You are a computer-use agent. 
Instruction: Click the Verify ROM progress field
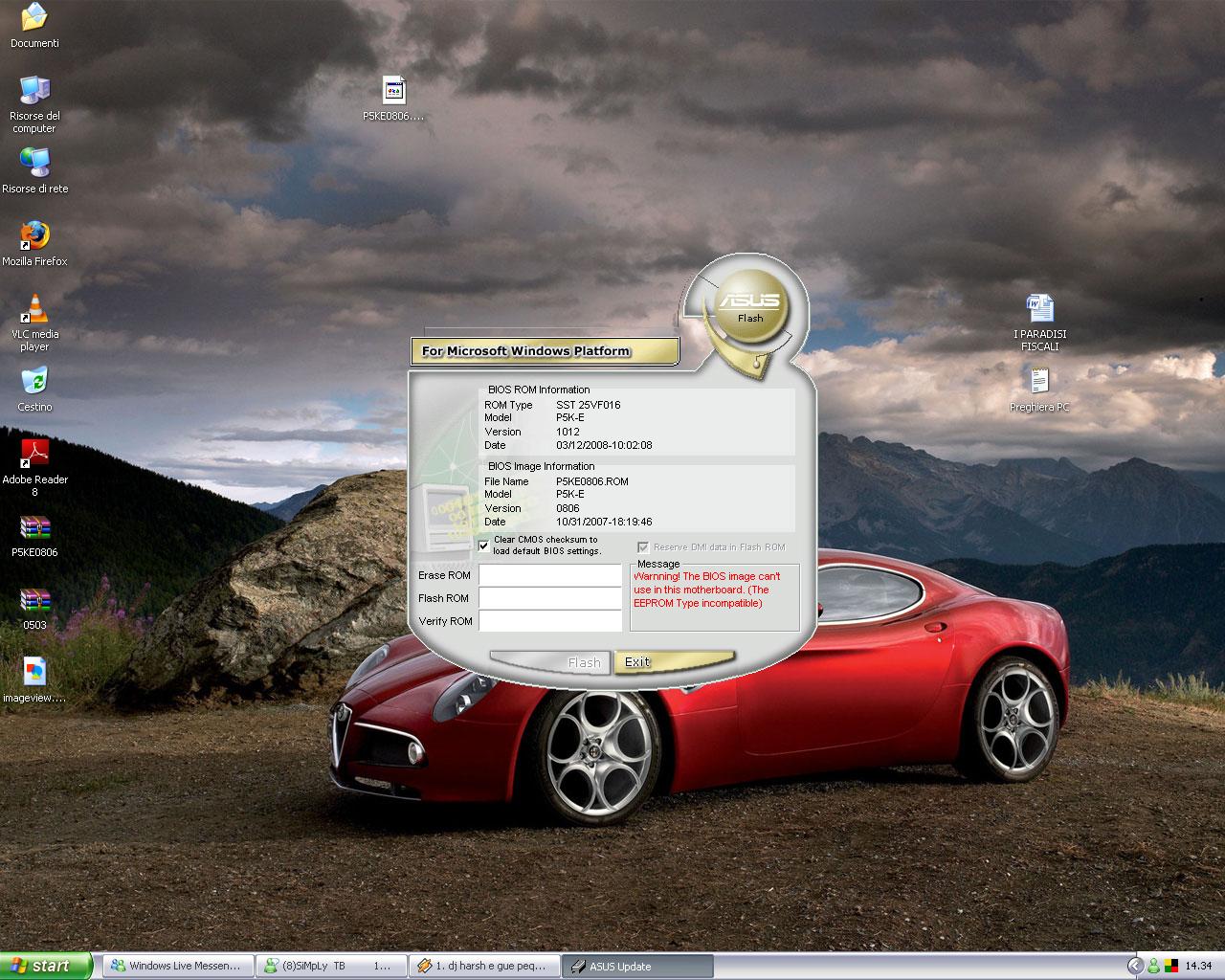pyautogui.click(x=550, y=621)
